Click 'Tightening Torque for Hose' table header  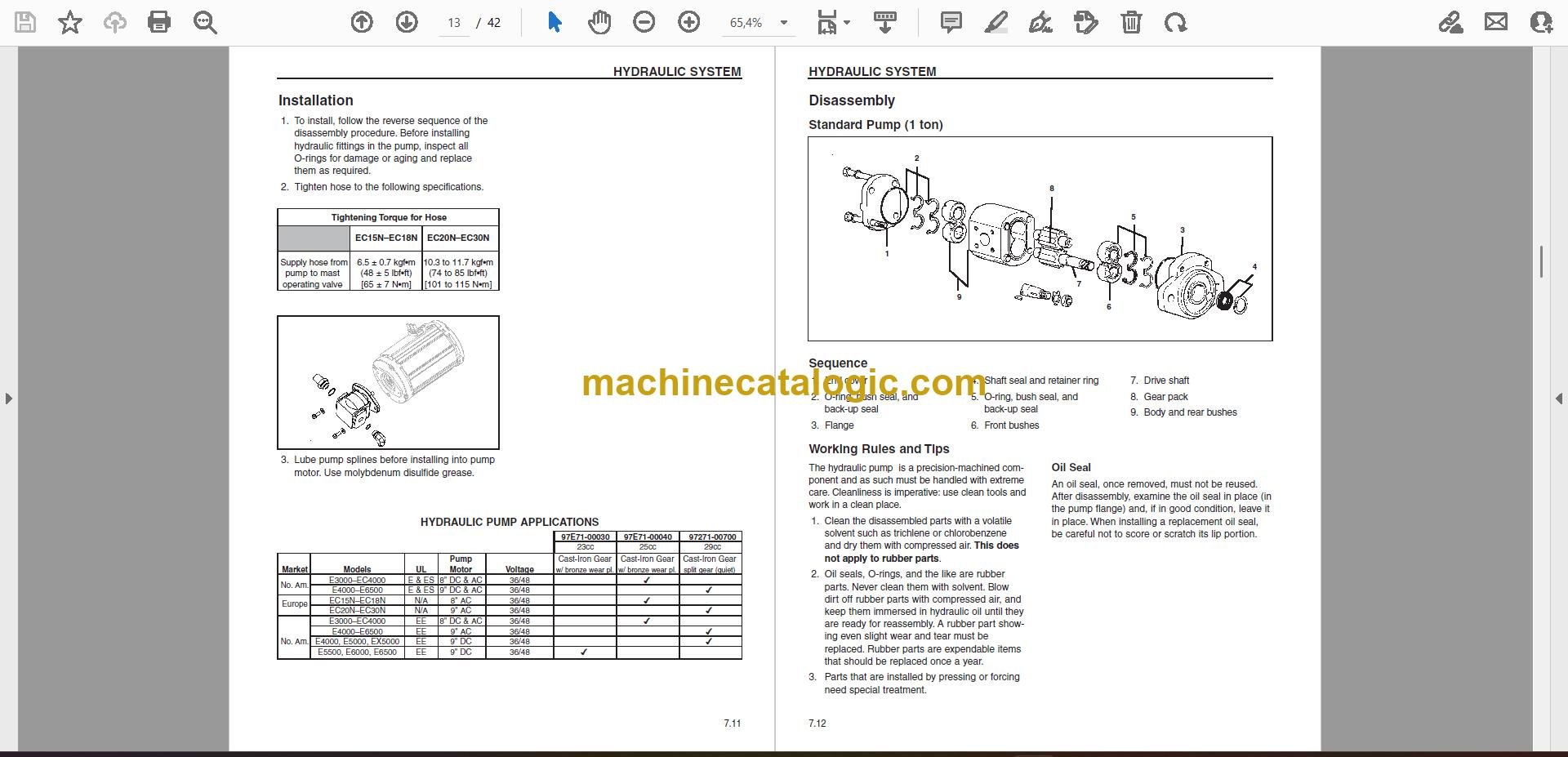[x=389, y=217]
